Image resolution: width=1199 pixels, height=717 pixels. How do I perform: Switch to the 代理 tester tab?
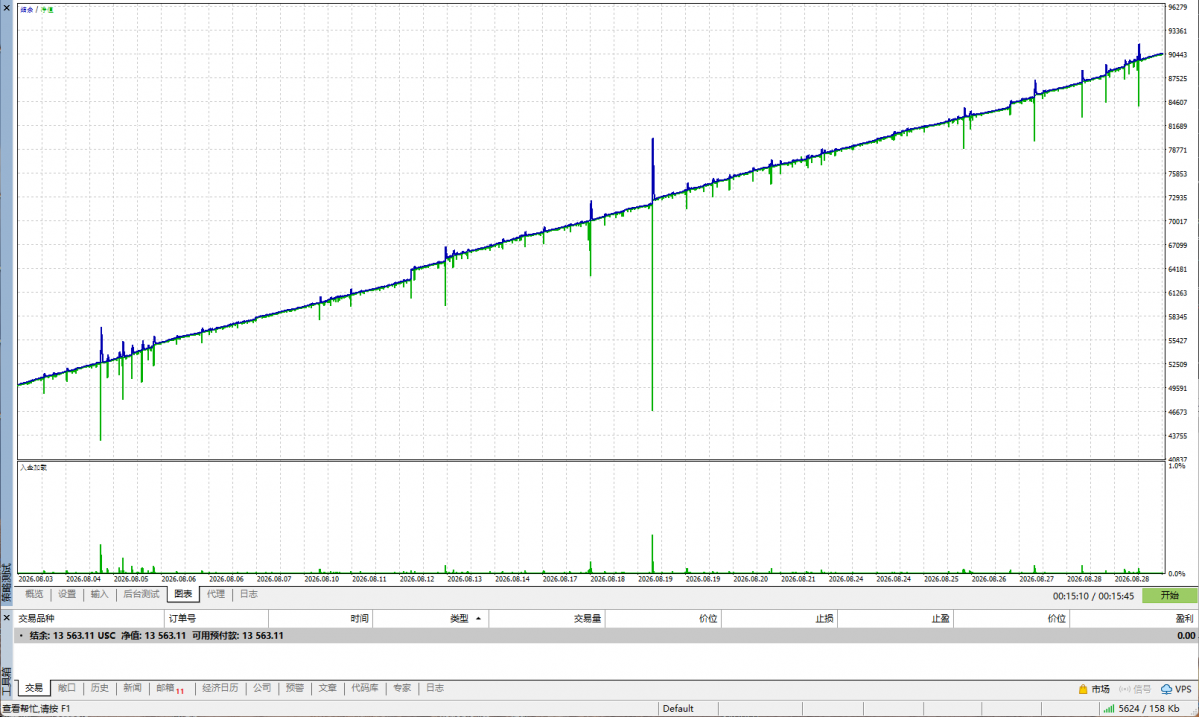tap(216, 594)
